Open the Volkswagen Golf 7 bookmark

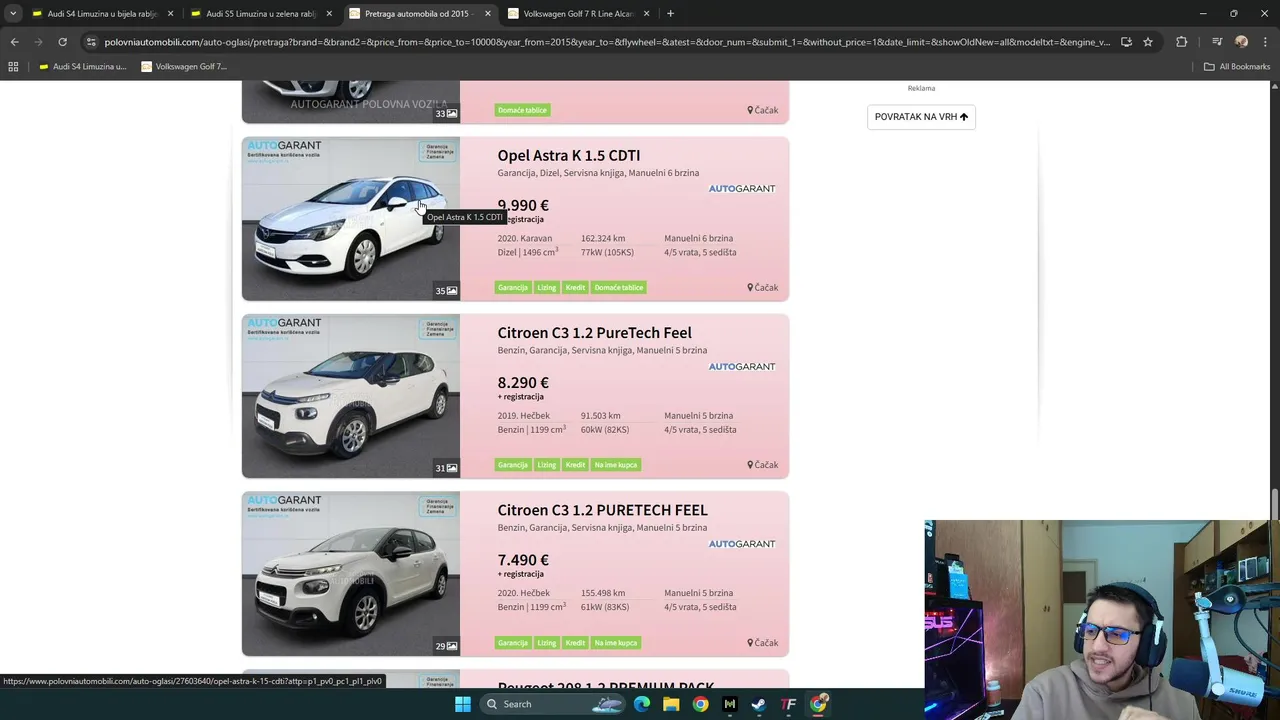coord(184,67)
